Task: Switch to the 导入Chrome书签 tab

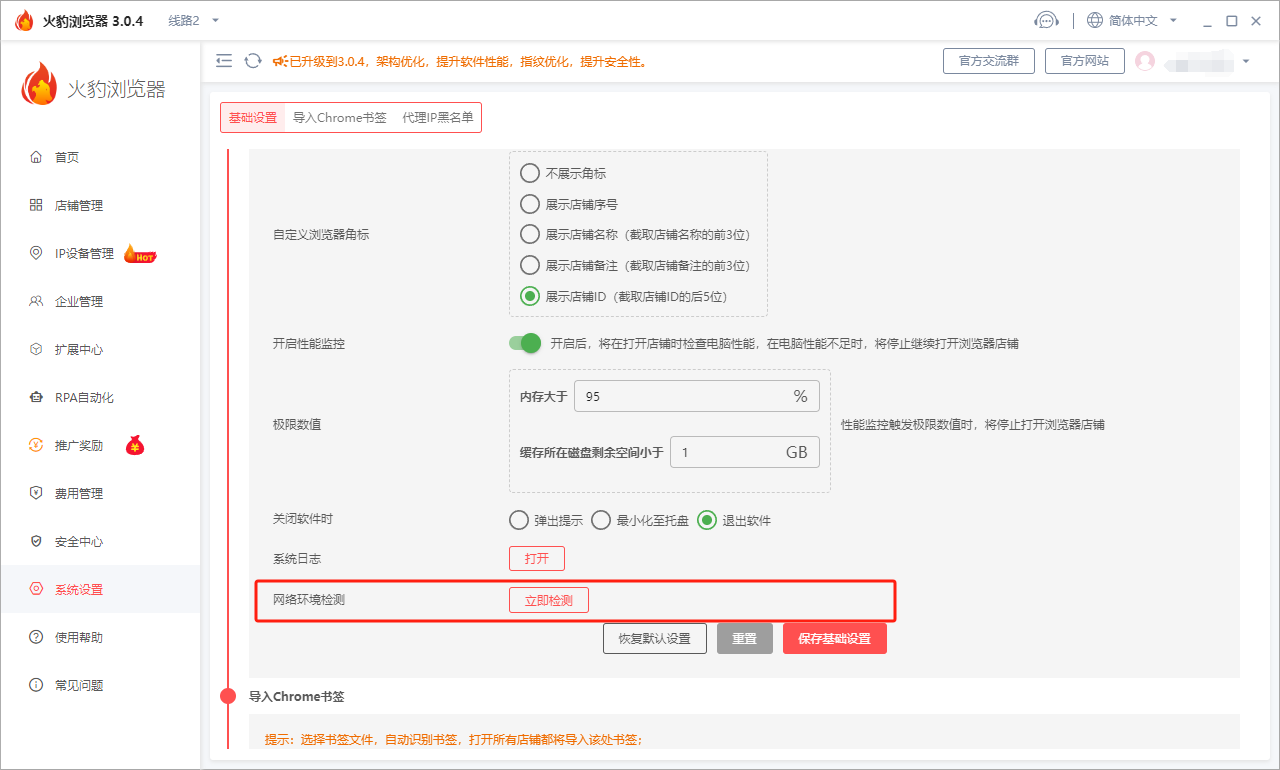Action: pos(342,117)
